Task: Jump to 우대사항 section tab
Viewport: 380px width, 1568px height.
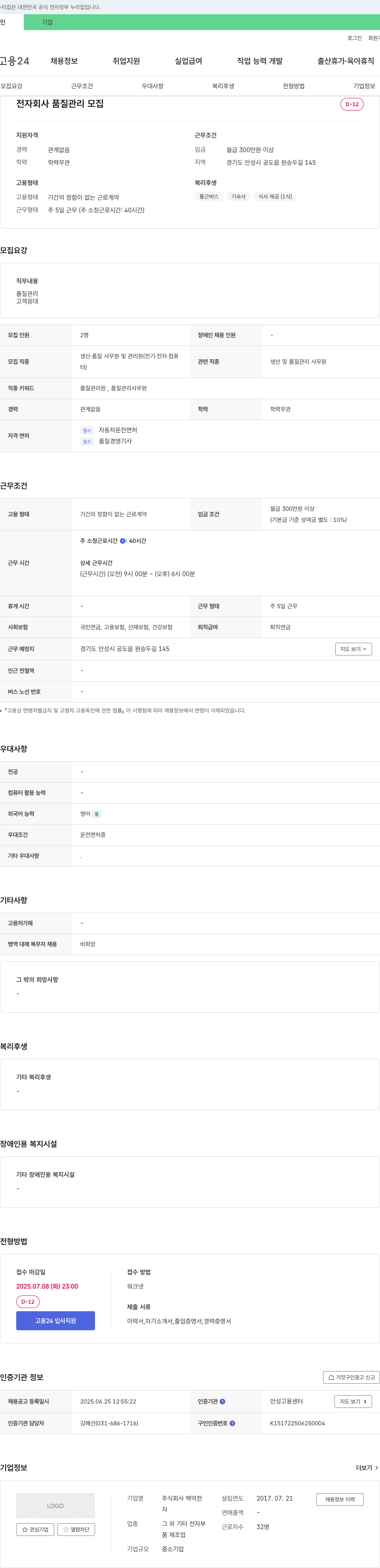Action: [x=153, y=86]
